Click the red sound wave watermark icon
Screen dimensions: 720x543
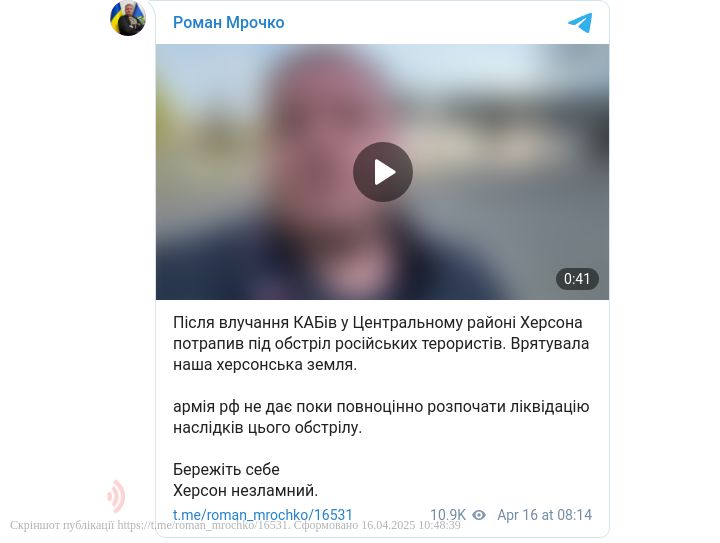[116, 496]
